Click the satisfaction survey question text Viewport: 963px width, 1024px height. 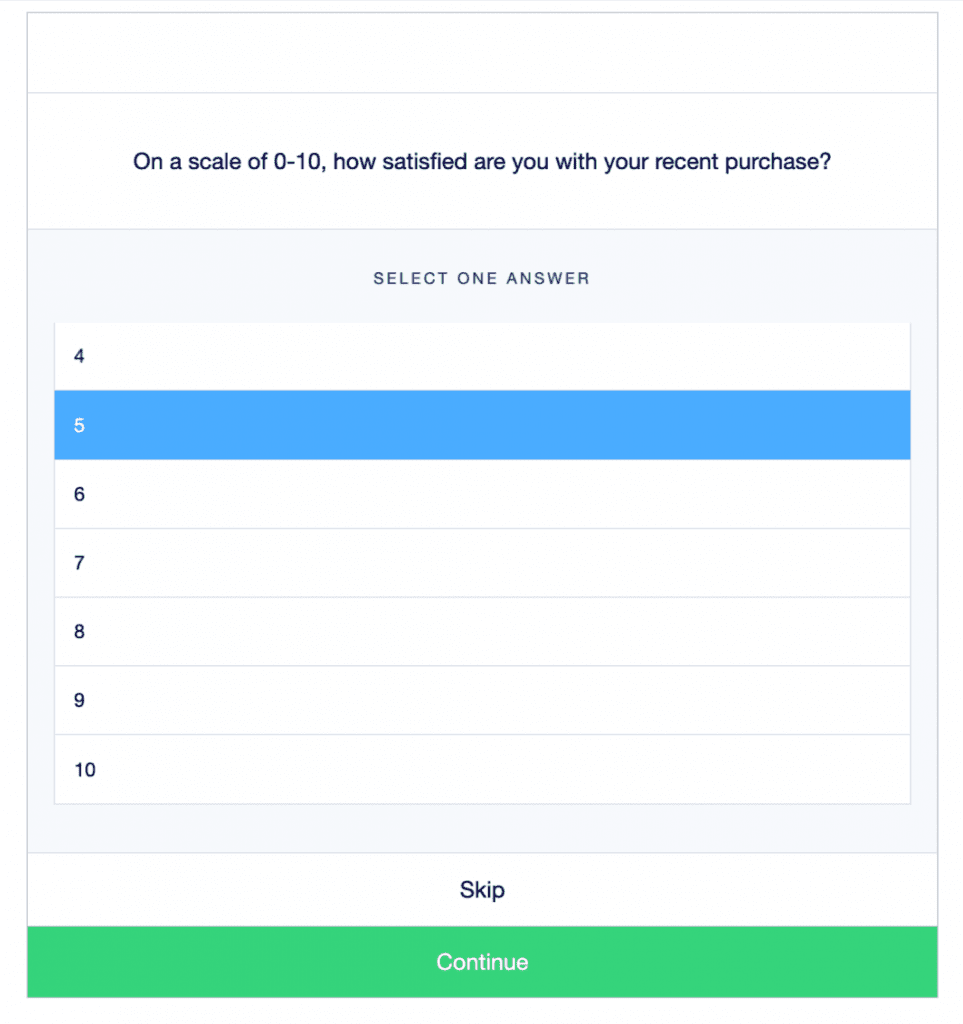[482, 161]
